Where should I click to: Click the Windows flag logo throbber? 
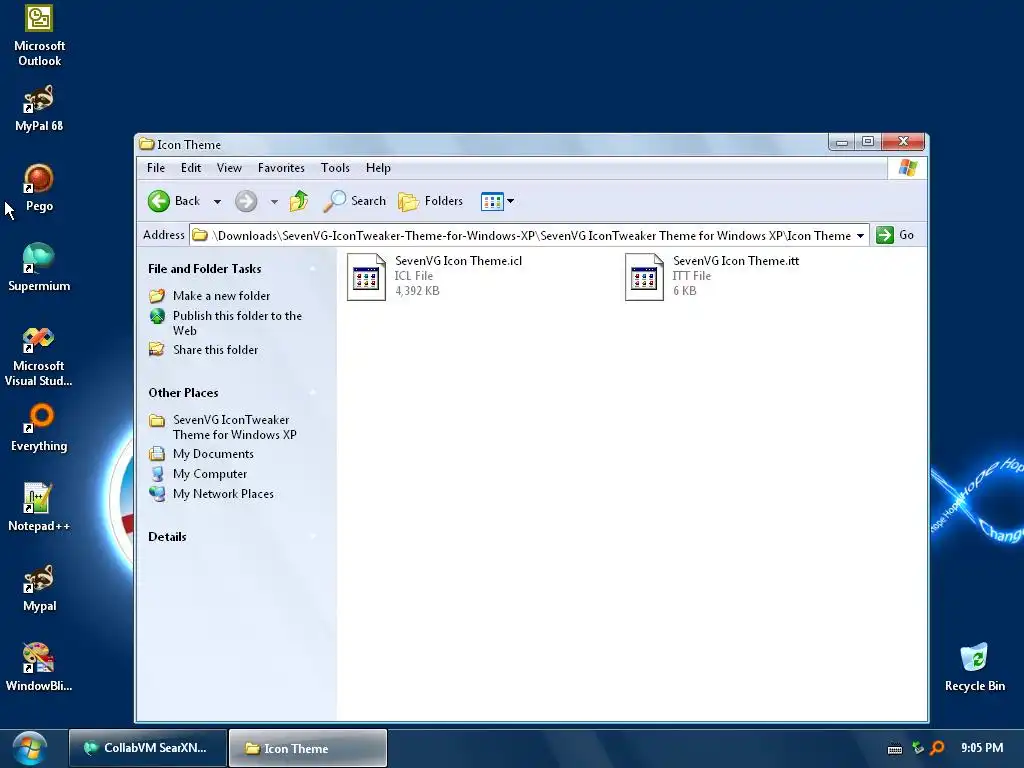(908, 168)
